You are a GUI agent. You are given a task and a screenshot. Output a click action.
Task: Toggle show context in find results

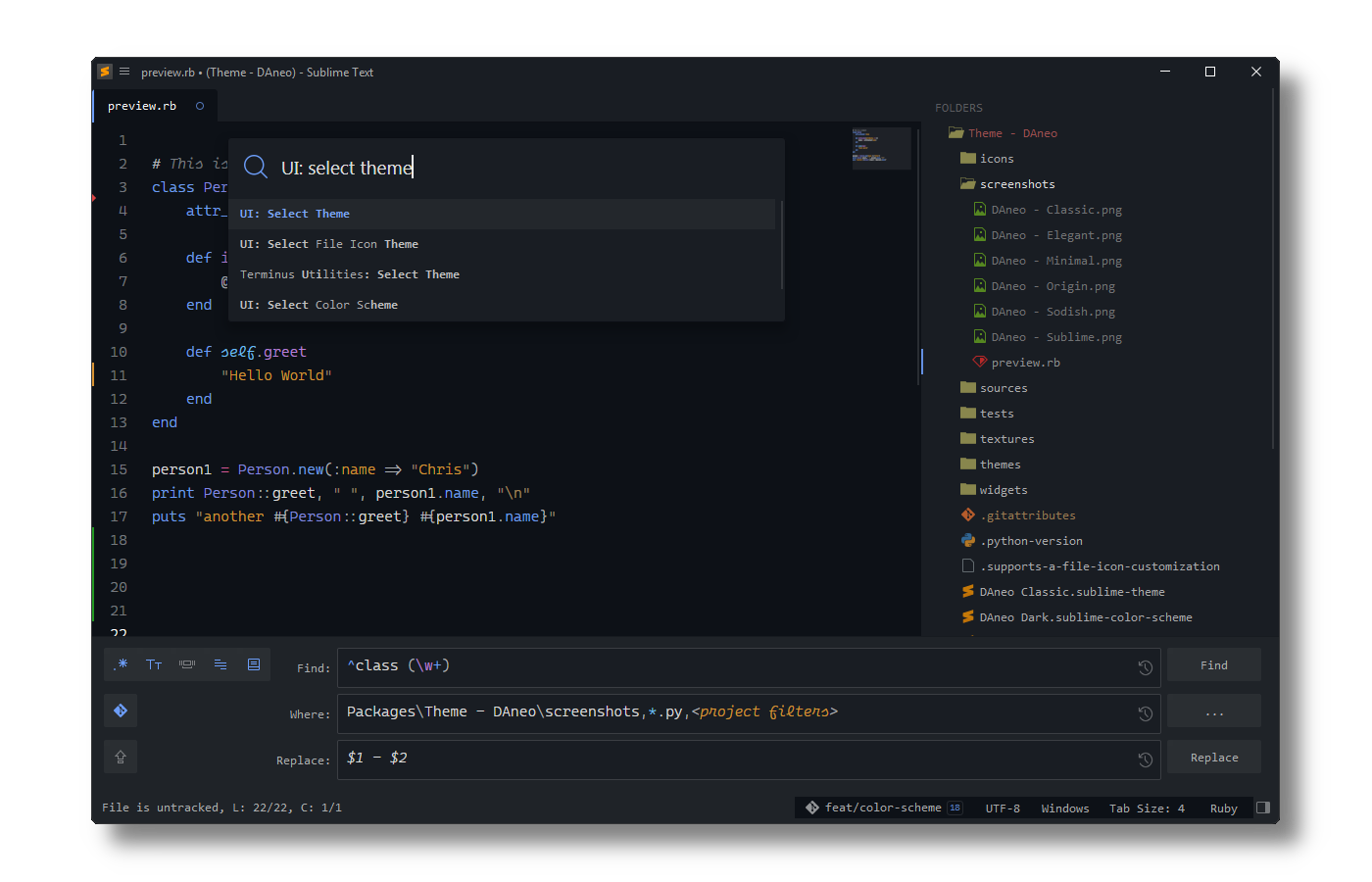220,664
